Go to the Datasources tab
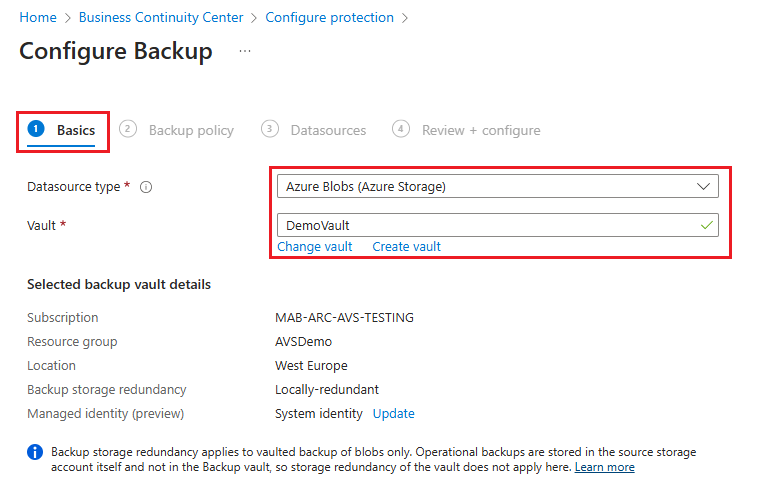Viewport: 765px width, 497px height. coord(328,130)
